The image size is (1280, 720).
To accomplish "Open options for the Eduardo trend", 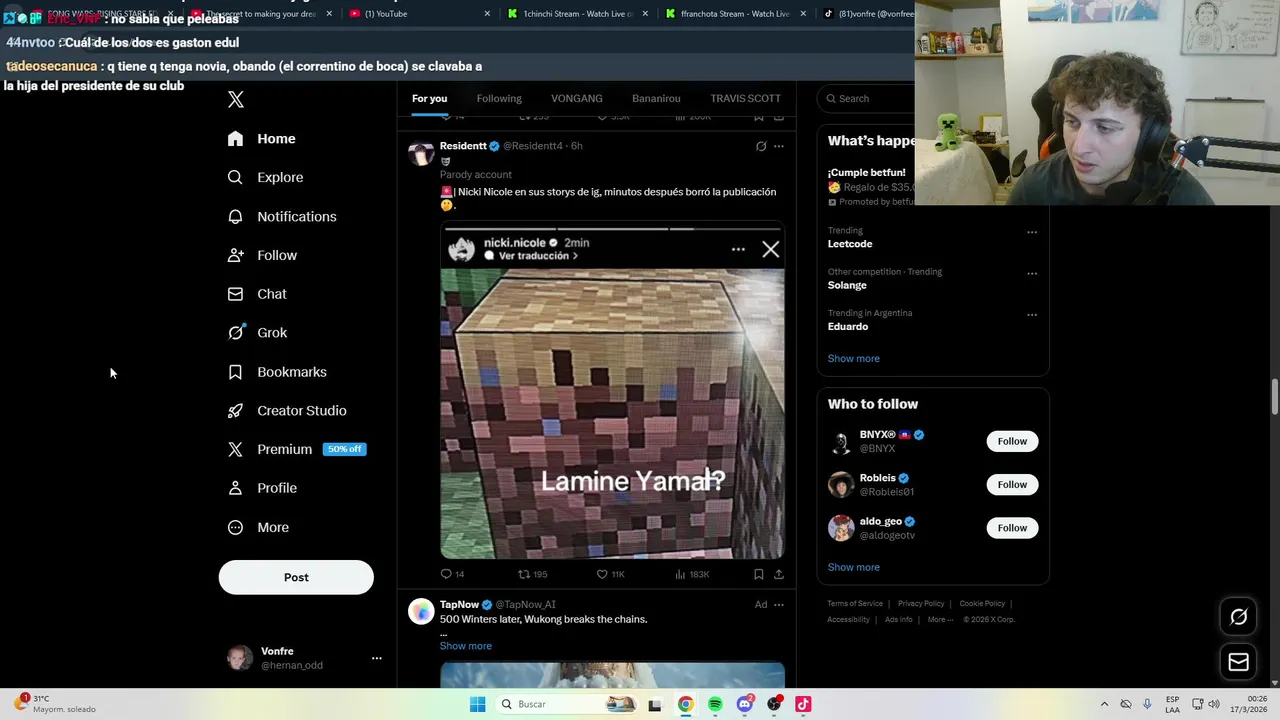I will tap(1032, 315).
